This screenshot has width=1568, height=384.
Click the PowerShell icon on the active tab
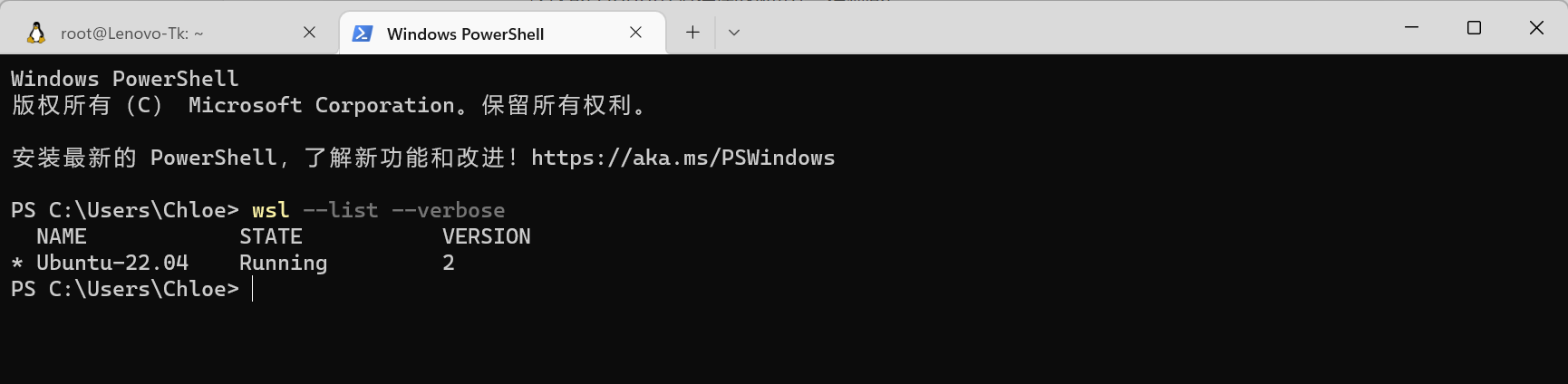coord(363,34)
